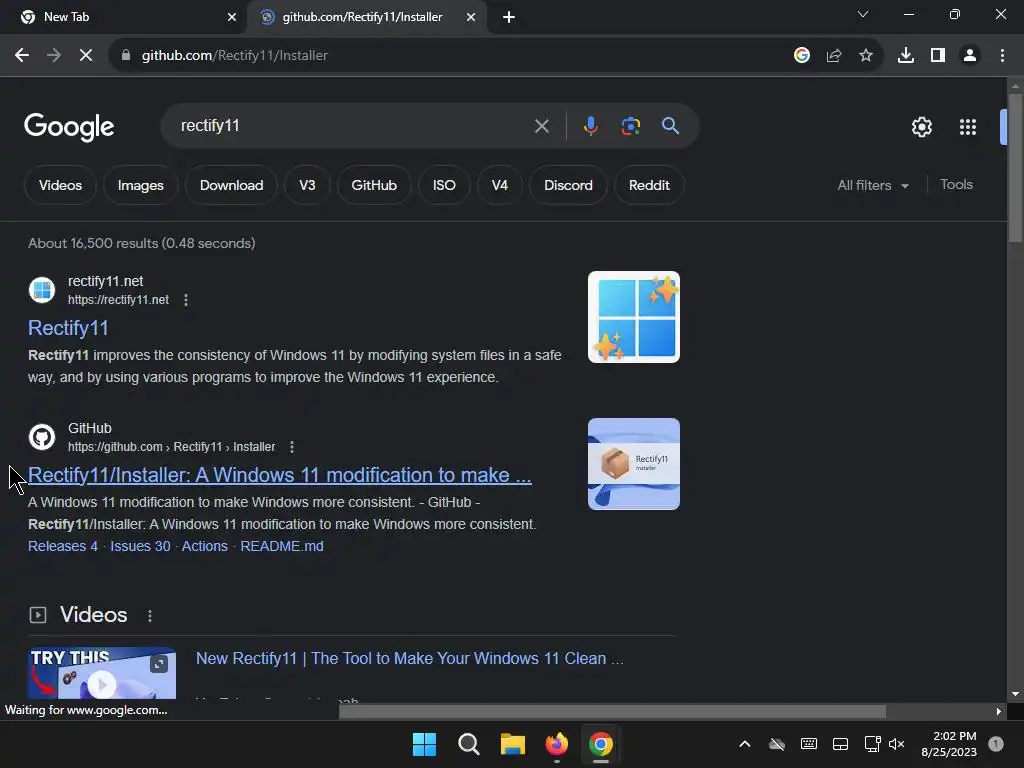Viewport: 1024px width, 768px height.
Task: Share this page icon
Action: coord(834,56)
